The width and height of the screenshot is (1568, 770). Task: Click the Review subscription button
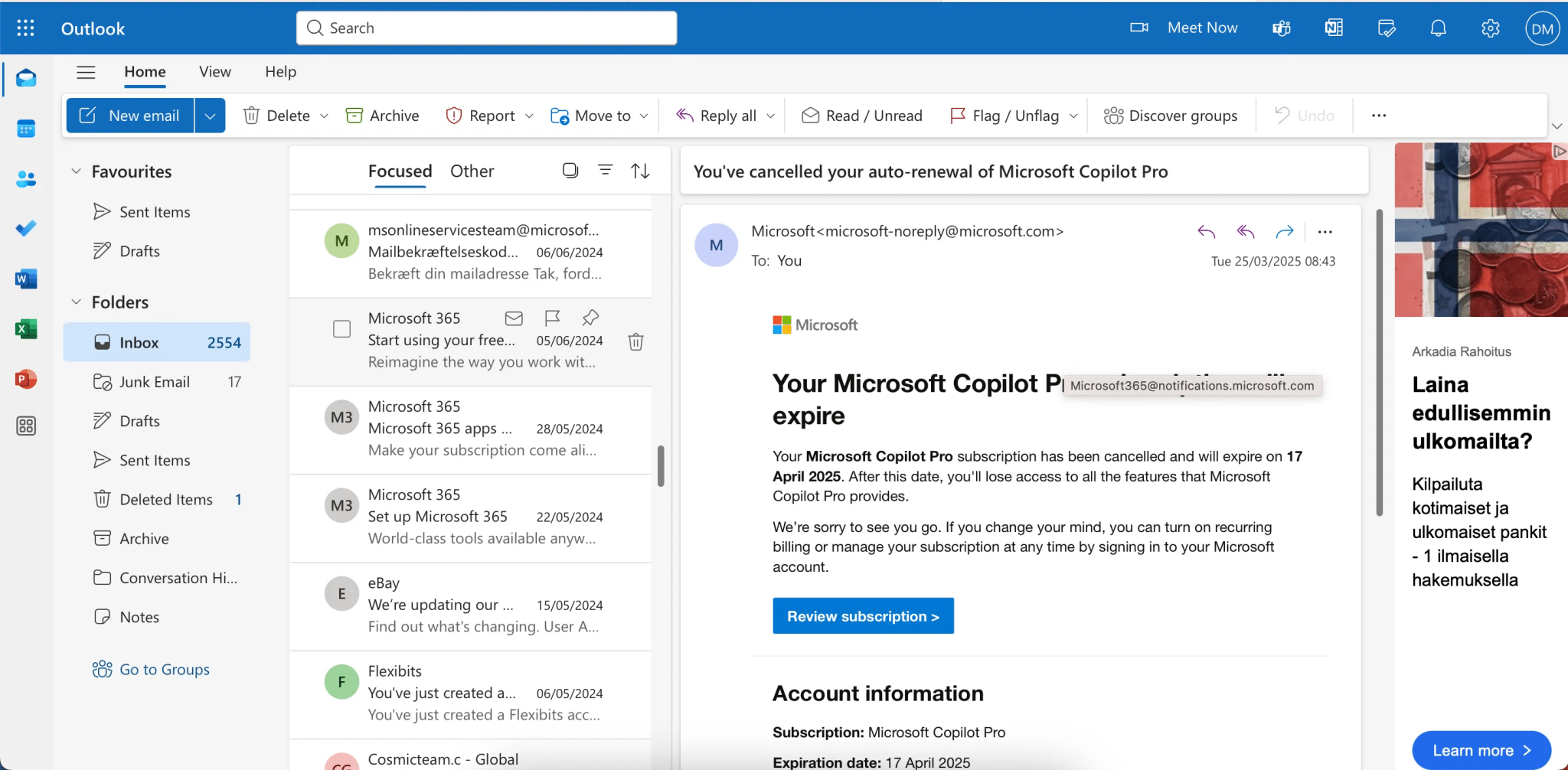pos(862,615)
